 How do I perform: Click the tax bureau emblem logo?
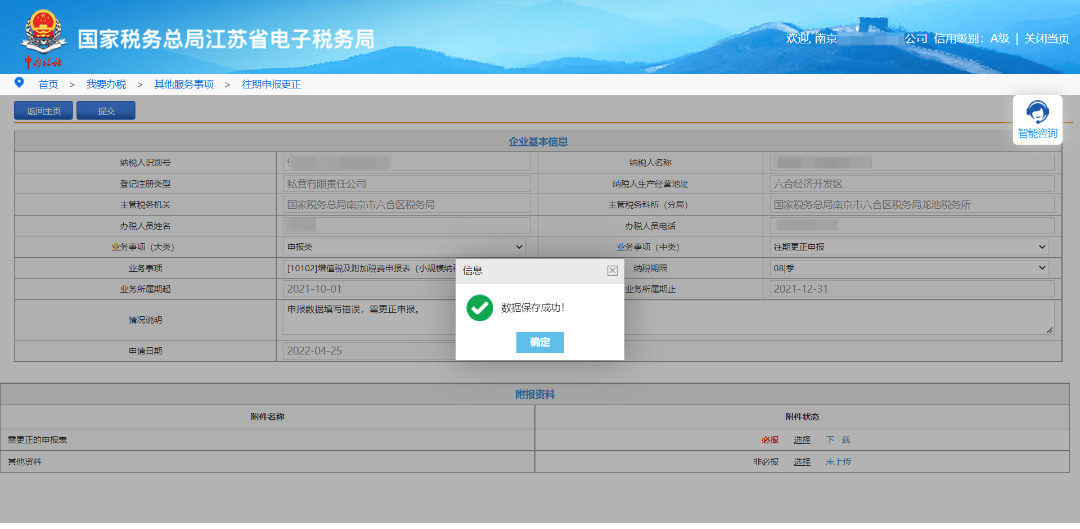41,37
